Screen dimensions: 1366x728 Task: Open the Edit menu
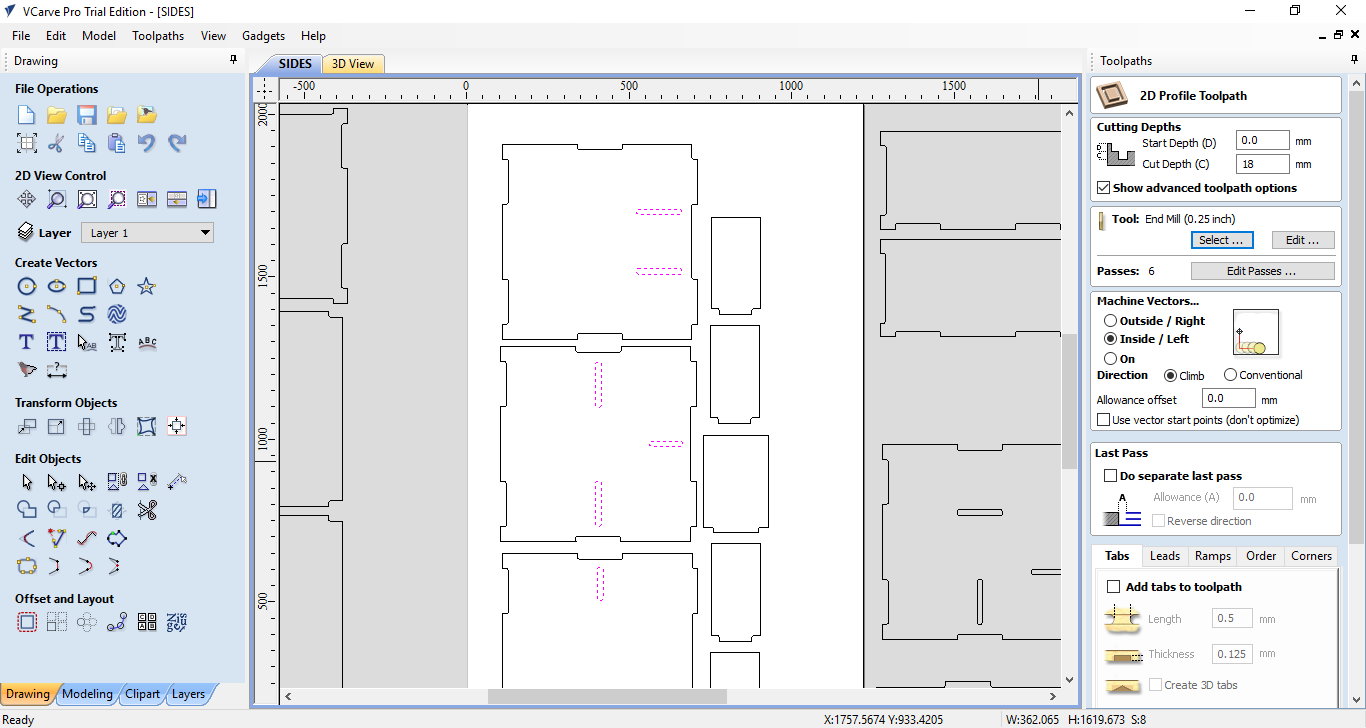[x=56, y=36]
